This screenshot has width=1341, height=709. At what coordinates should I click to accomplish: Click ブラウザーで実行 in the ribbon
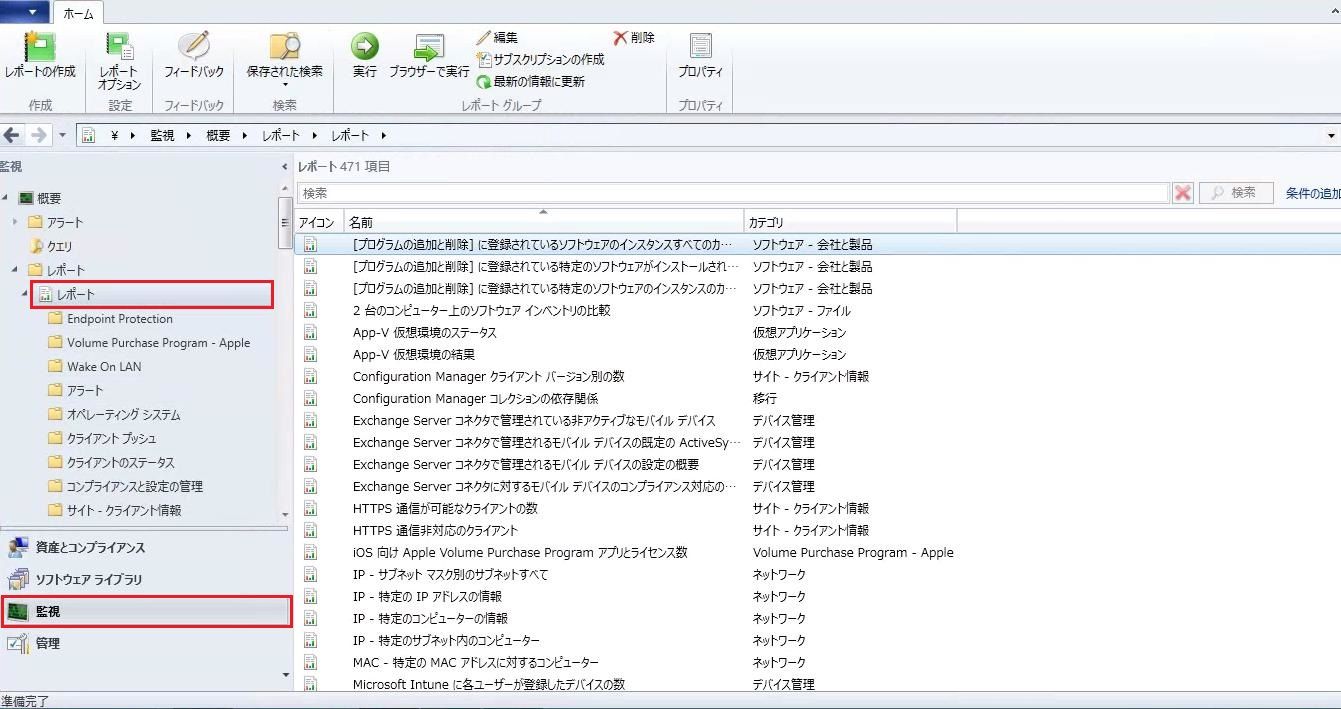[429, 56]
